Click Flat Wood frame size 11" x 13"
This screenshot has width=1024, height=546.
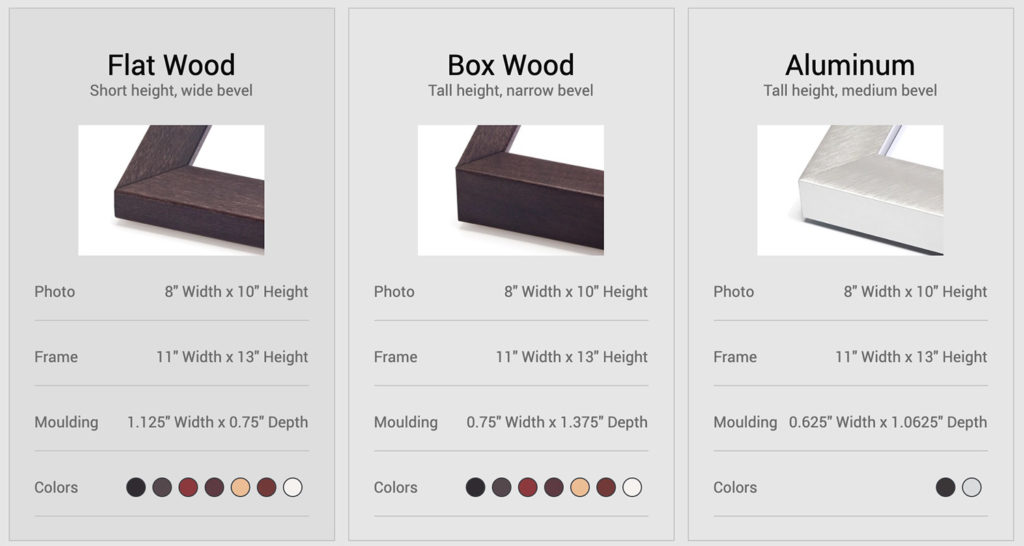pos(232,357)
